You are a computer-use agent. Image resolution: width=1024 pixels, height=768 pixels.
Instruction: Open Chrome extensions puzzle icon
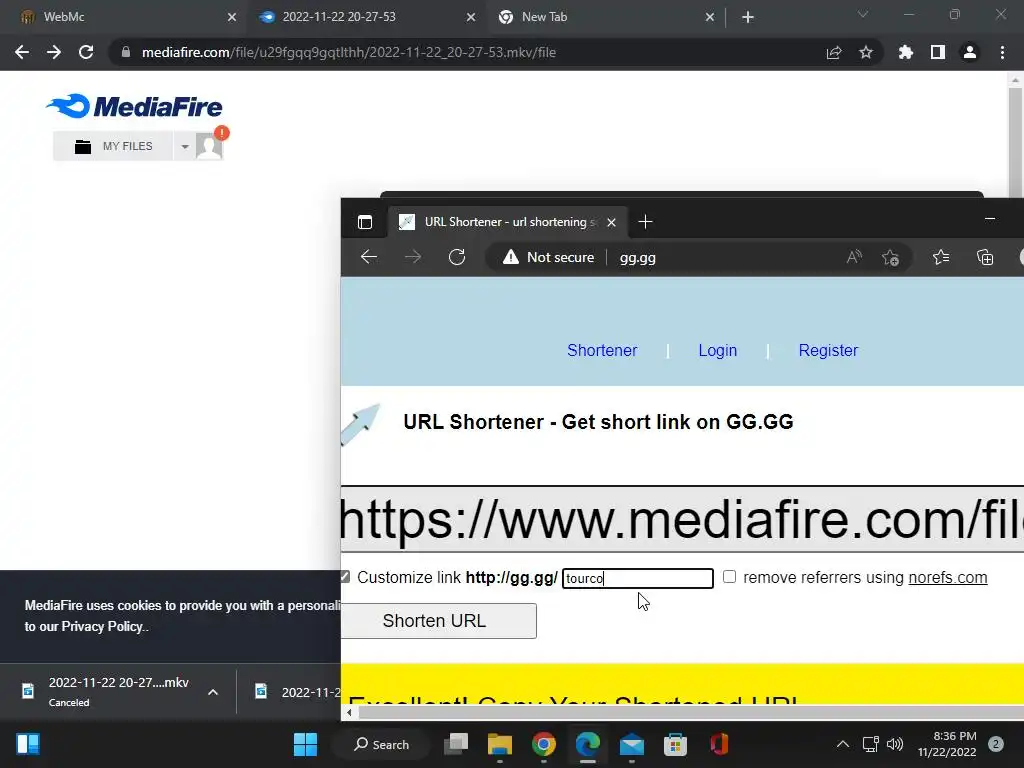[906, 52]
